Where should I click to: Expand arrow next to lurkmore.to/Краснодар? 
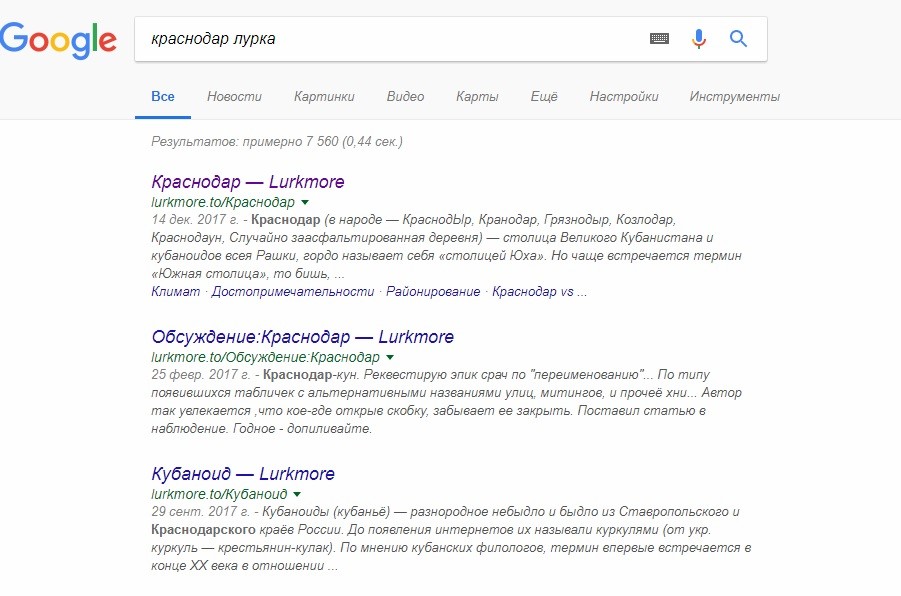click(305, 202)
